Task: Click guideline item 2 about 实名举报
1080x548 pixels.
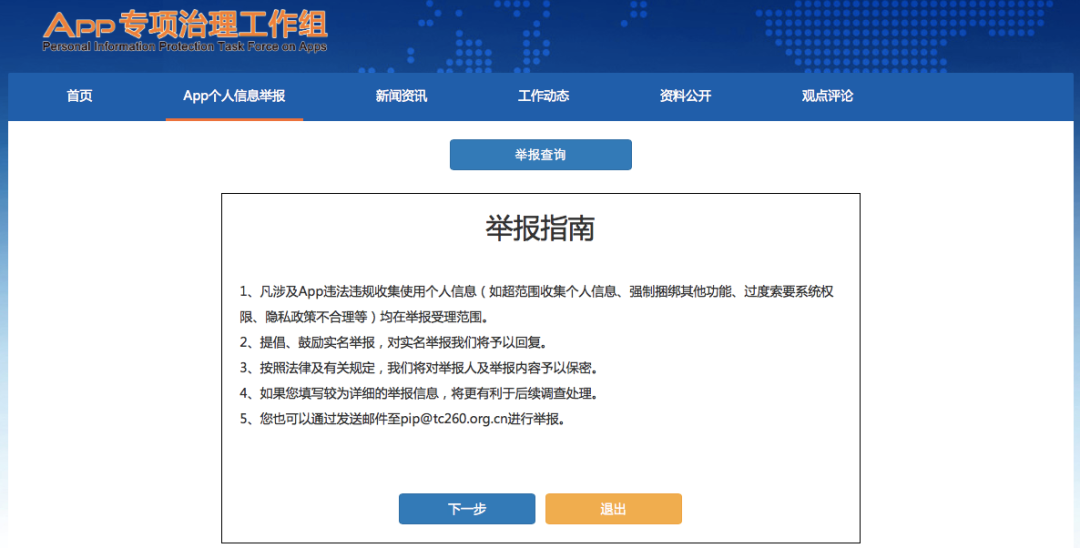Action: point(394,342)
